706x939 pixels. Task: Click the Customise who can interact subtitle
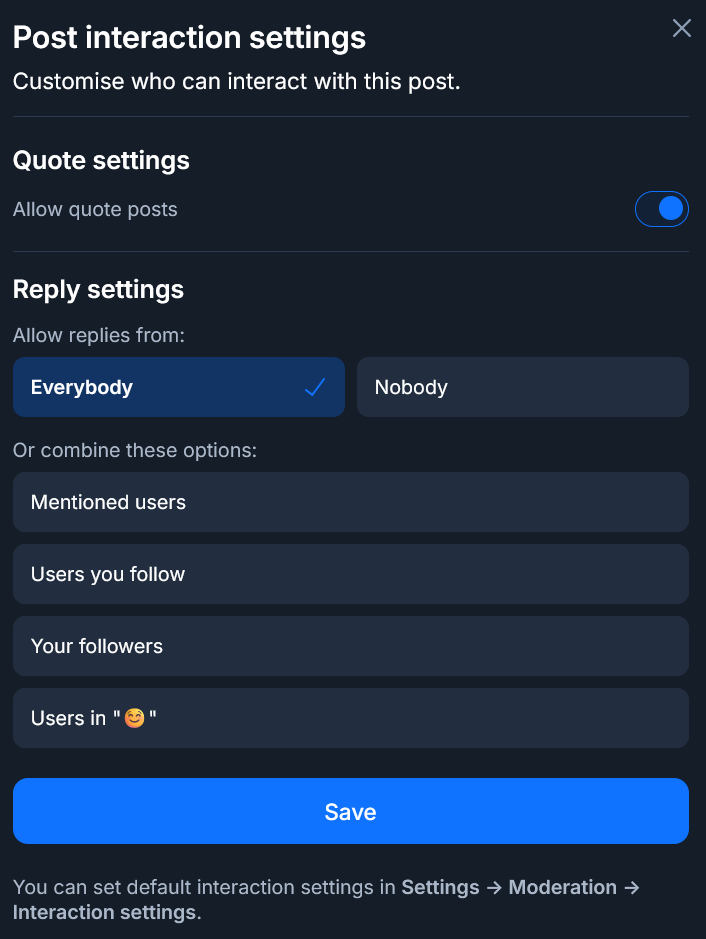236,82
